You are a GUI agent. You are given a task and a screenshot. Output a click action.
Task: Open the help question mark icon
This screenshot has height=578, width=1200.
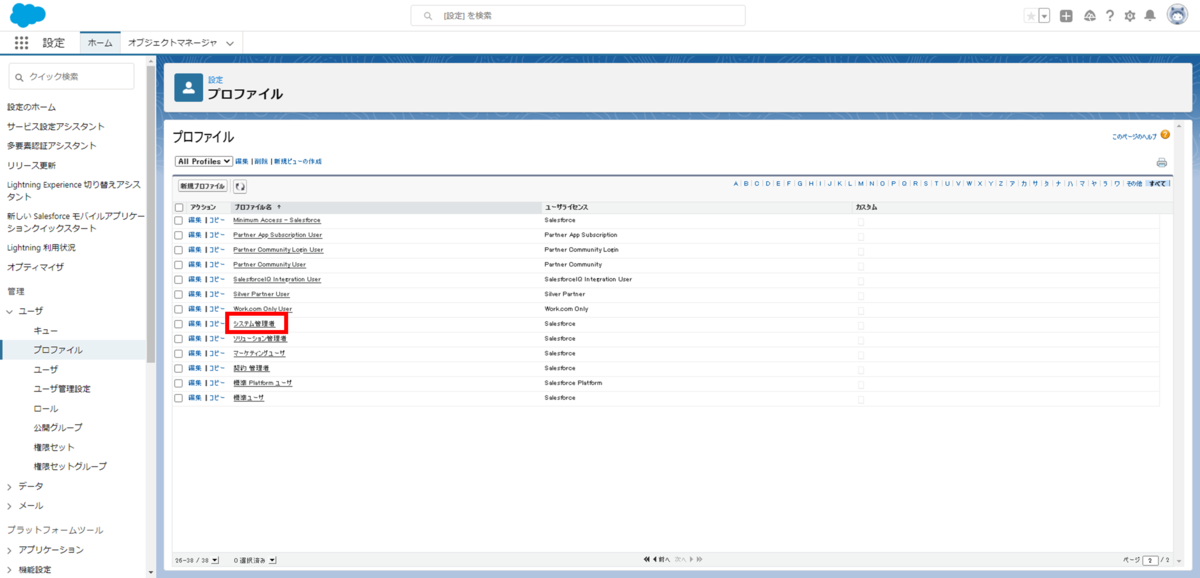1110,16
